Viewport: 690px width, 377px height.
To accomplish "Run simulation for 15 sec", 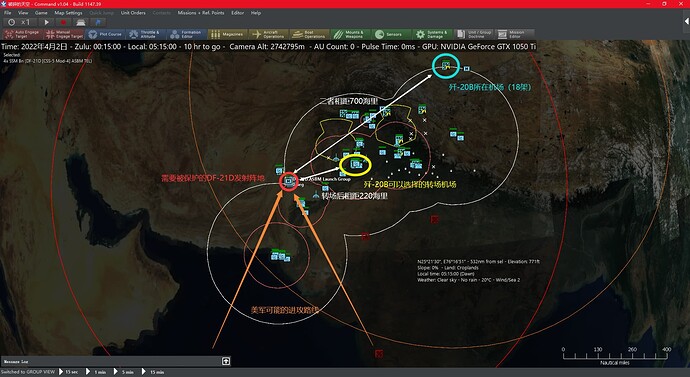I will (69, 372).
